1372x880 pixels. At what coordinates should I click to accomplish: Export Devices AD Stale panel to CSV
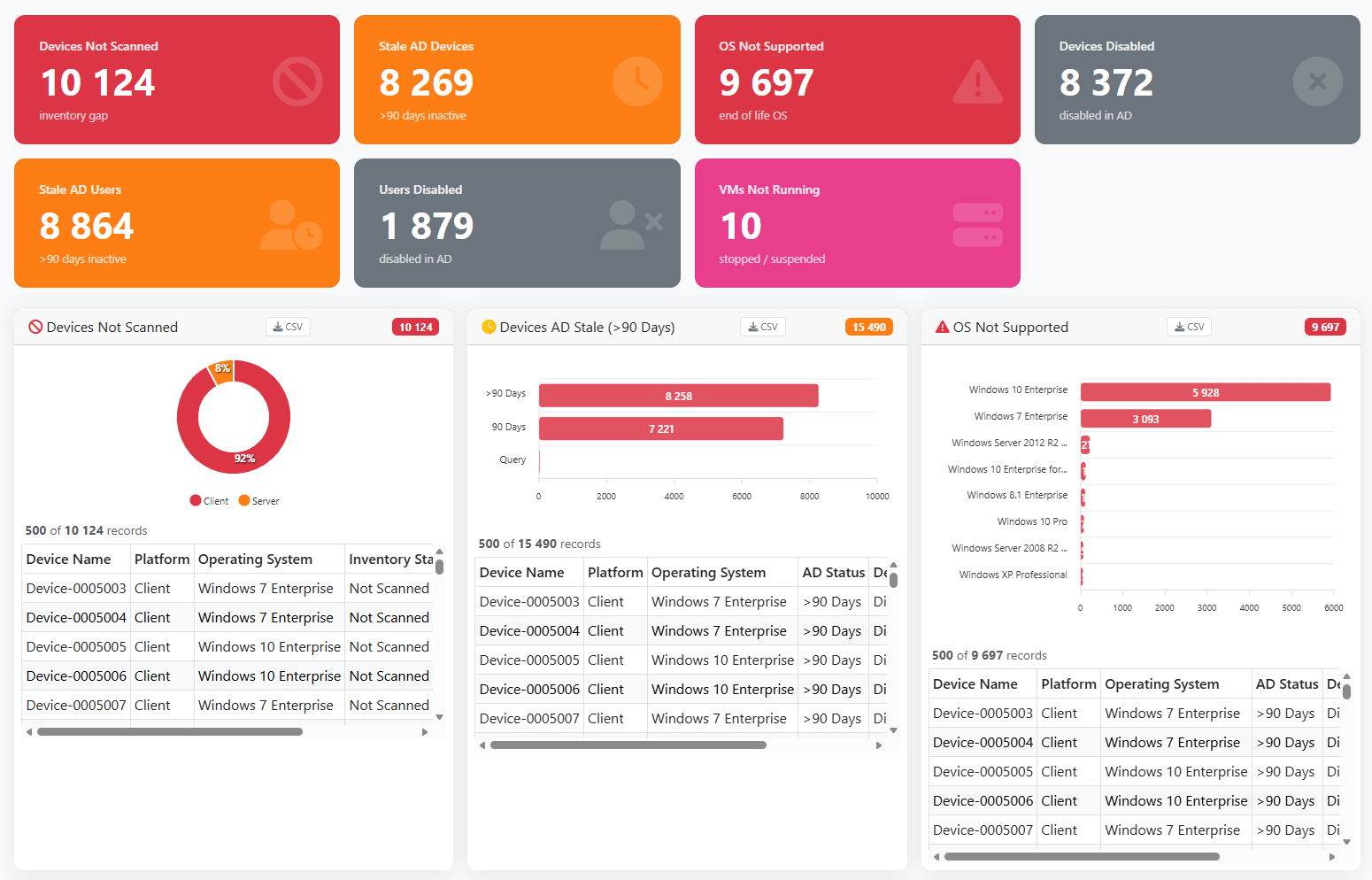coord(763,327)
